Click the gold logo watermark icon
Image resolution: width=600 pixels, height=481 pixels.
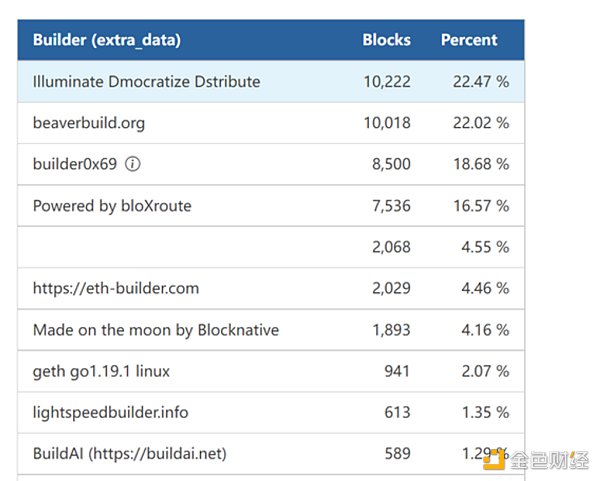click(x=493, y=459)
